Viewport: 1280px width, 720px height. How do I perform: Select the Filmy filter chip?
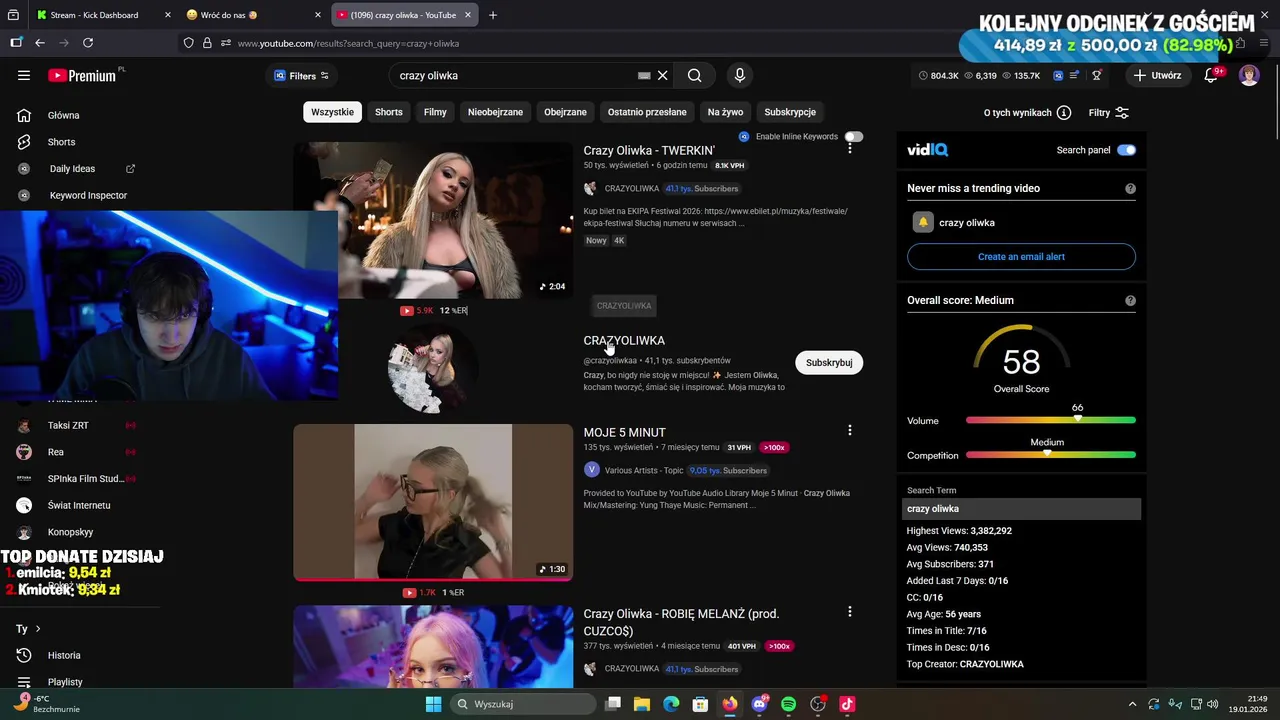pyautogui.click(x=435, y=112)
